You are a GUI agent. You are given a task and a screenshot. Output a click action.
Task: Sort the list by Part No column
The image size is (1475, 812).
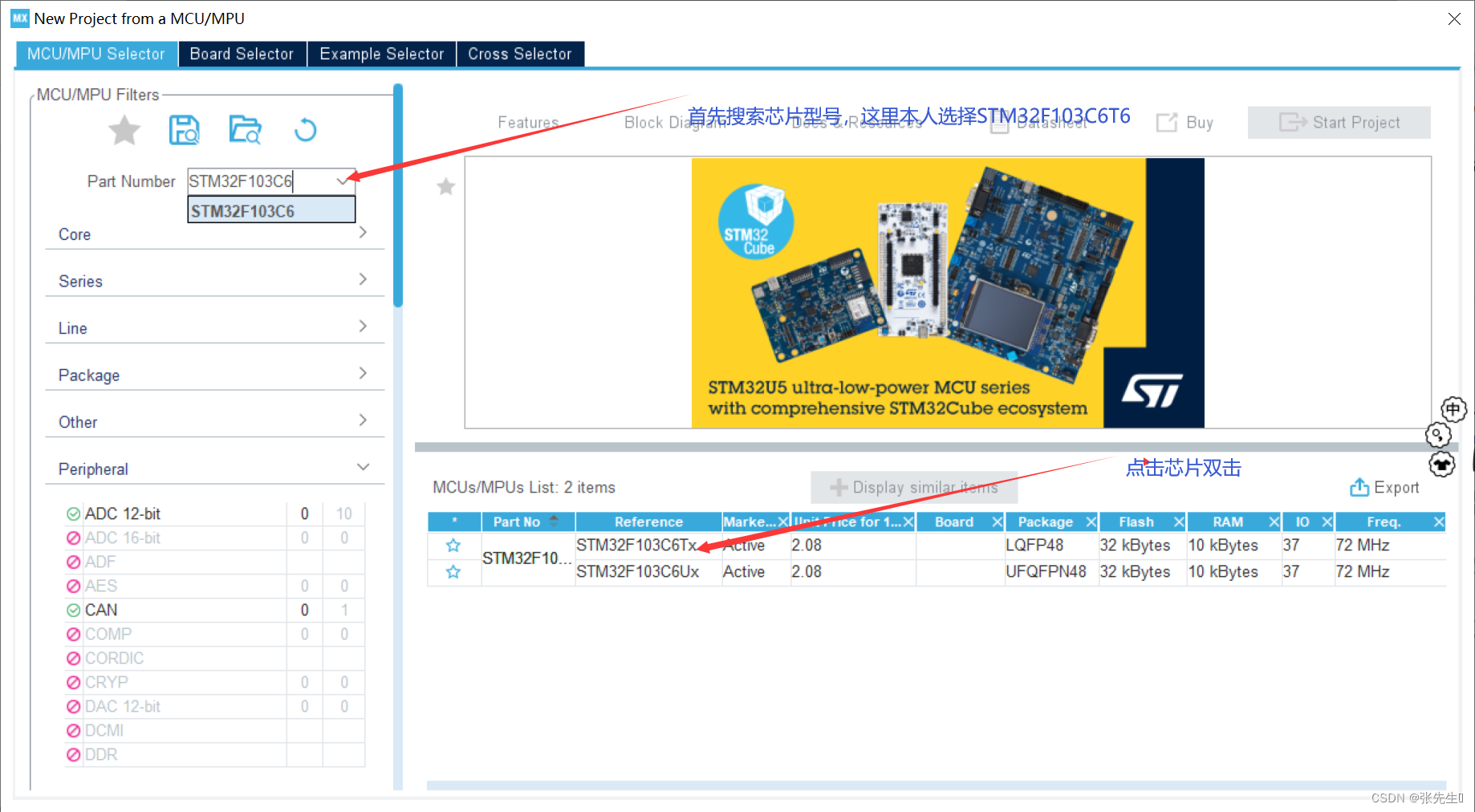[x=527, y=522]
